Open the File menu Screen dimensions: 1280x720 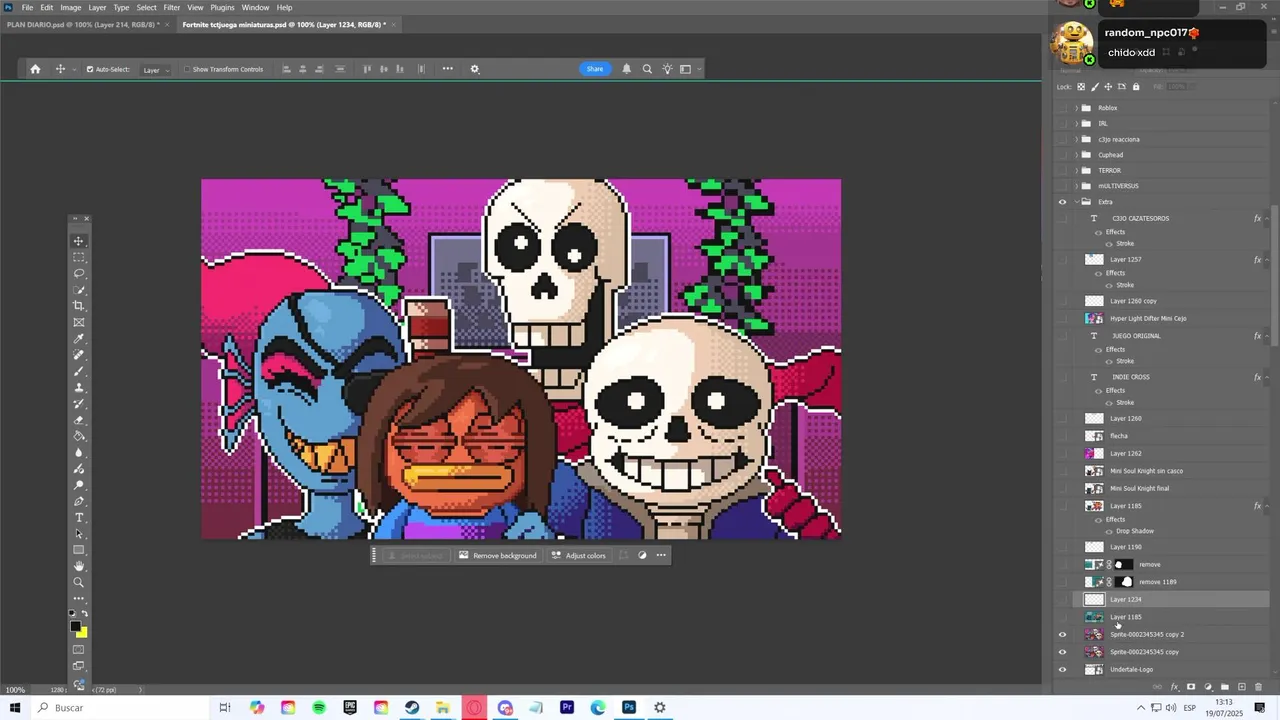[27, 7]
